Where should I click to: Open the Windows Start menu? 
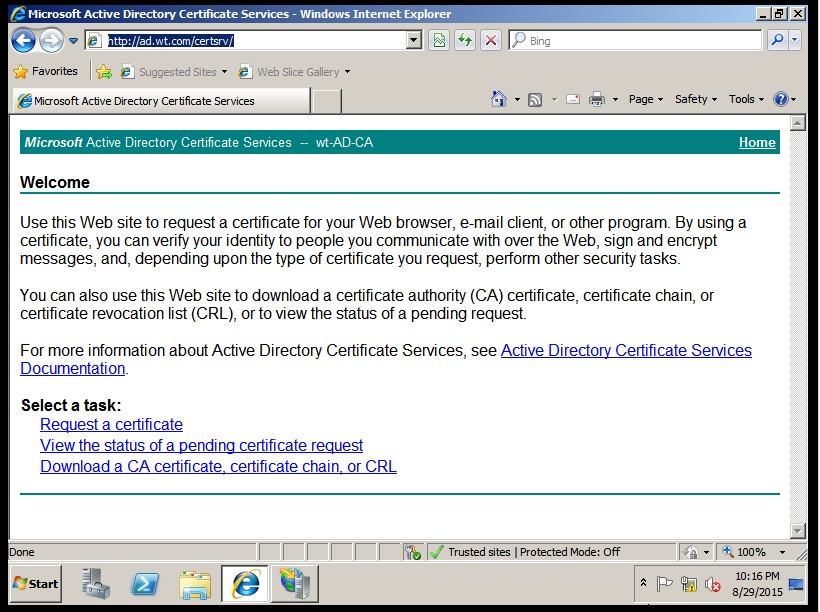point(35,584)
